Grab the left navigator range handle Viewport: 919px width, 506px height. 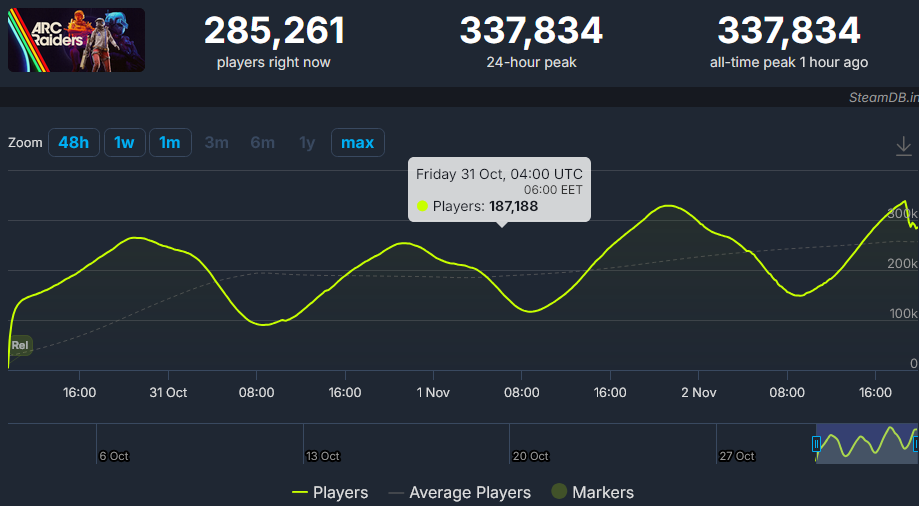pos(816,444)
